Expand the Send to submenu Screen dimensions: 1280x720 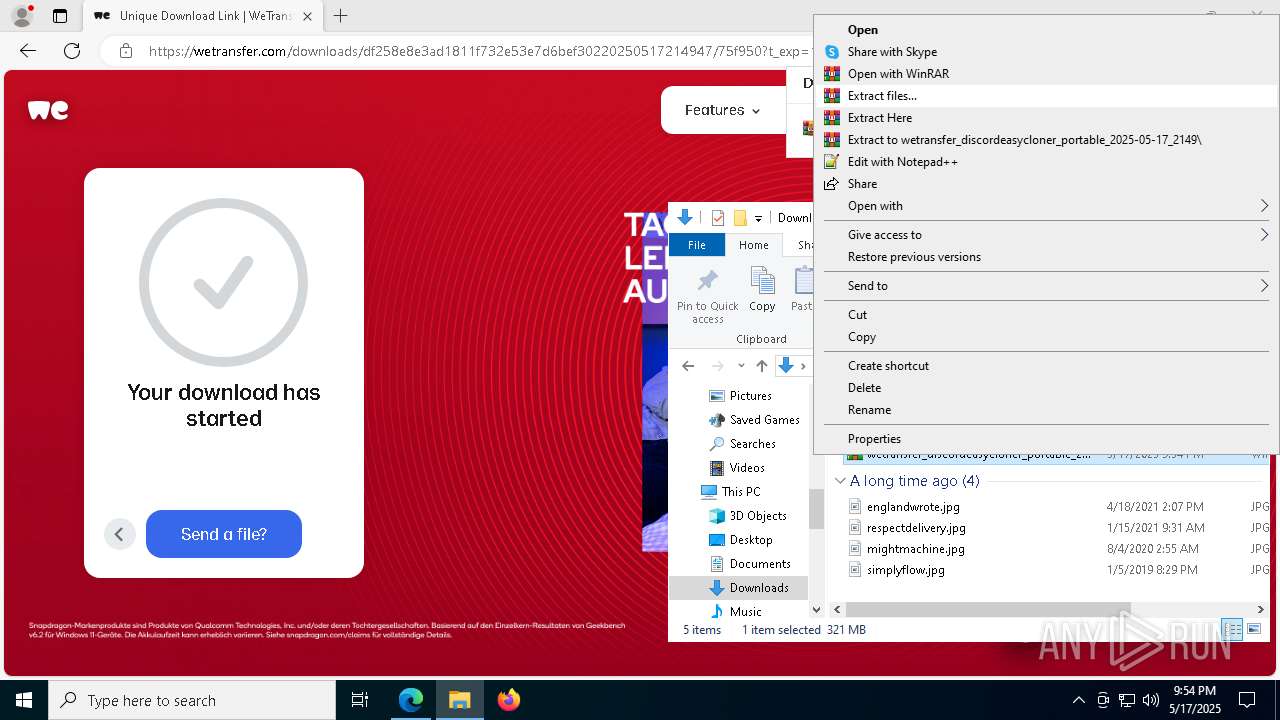pyautogui.click(x=1046, y=286)
